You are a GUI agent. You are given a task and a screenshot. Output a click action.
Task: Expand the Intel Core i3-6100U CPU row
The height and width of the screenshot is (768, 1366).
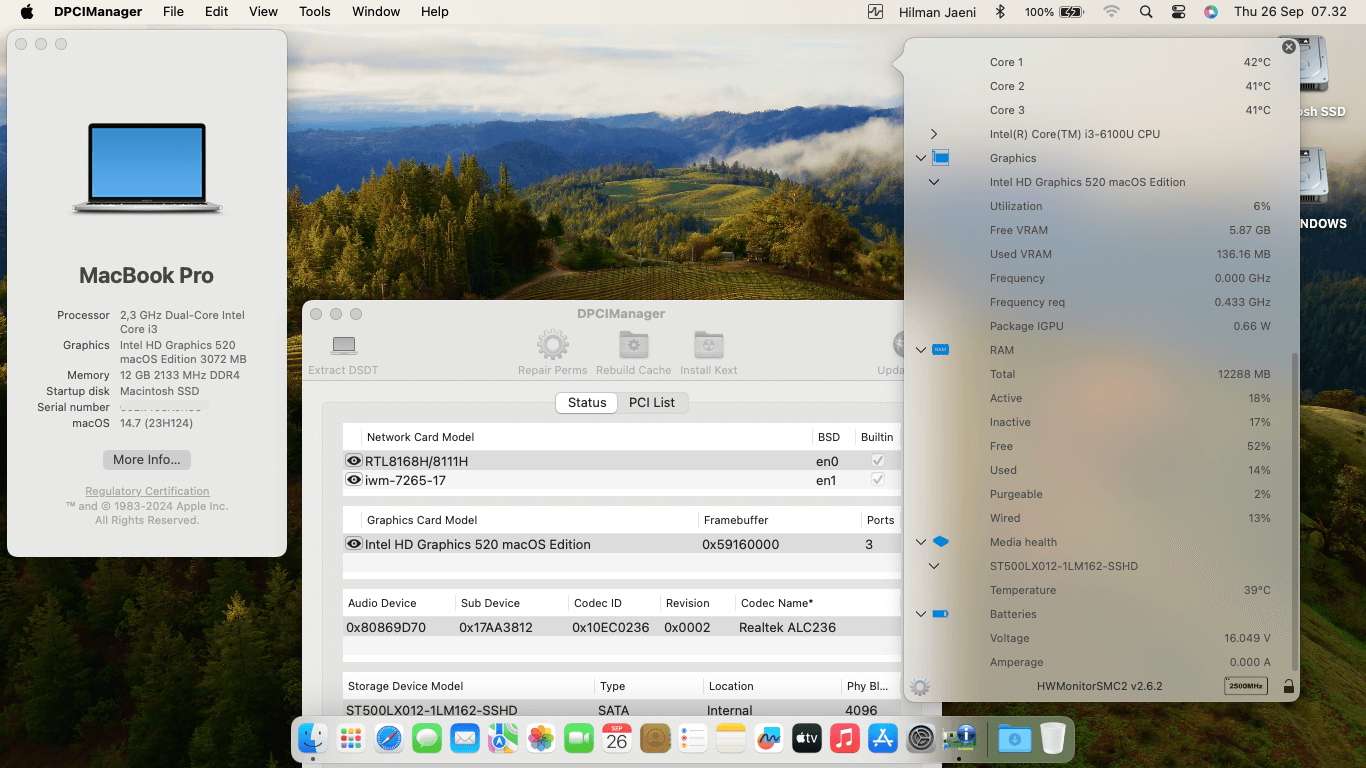[x=934, y=134]
